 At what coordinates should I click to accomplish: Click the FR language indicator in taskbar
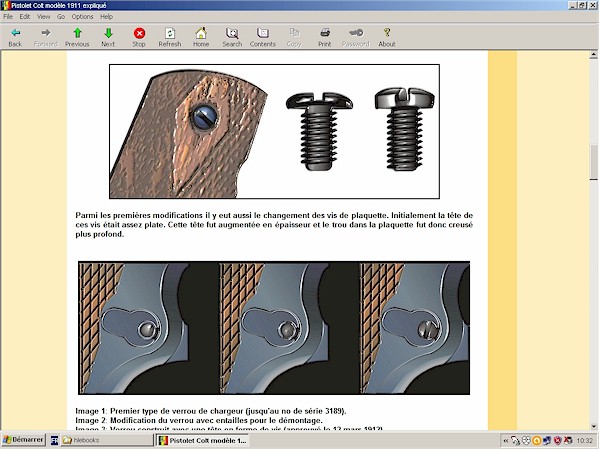pos(54,440)
